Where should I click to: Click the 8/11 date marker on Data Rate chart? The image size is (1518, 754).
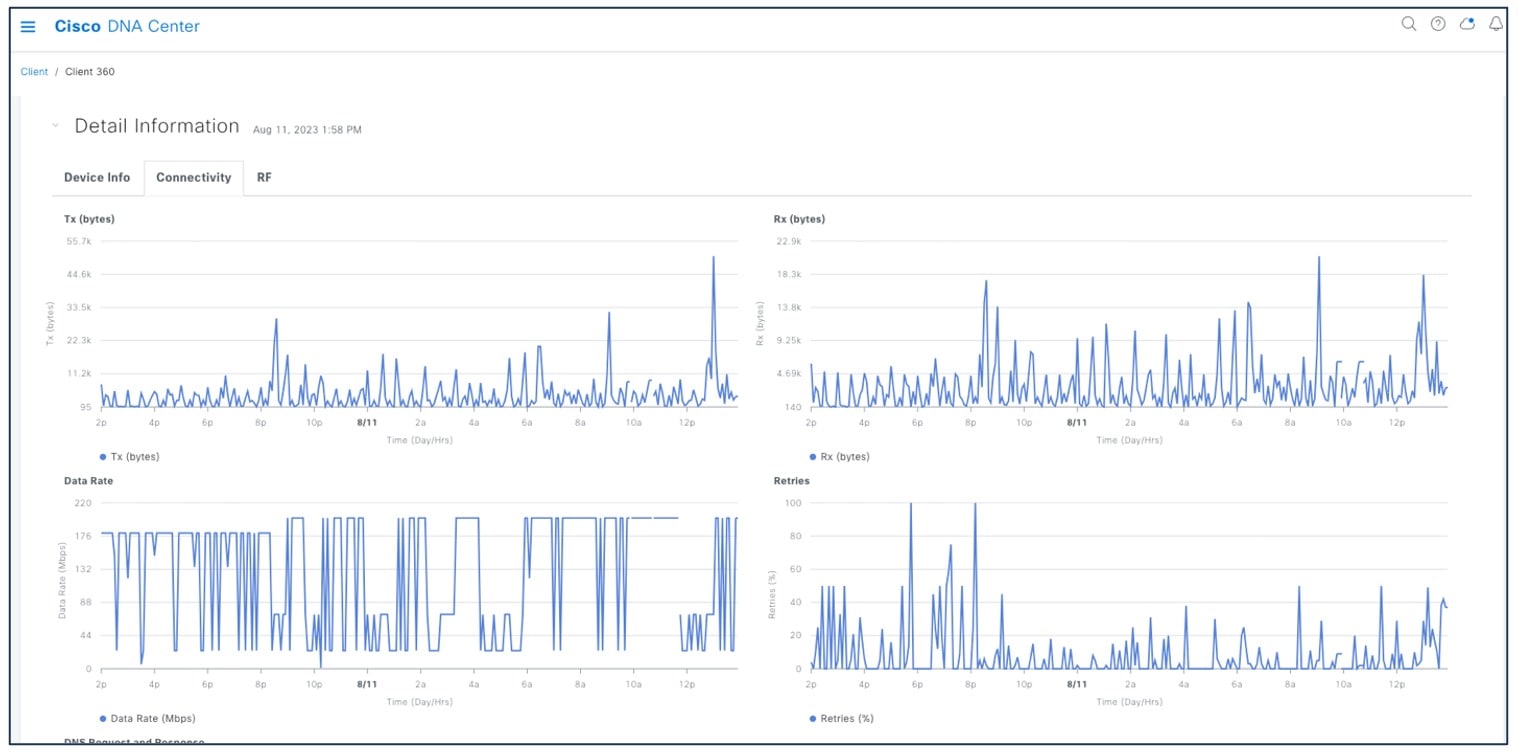tap(367, 684)
